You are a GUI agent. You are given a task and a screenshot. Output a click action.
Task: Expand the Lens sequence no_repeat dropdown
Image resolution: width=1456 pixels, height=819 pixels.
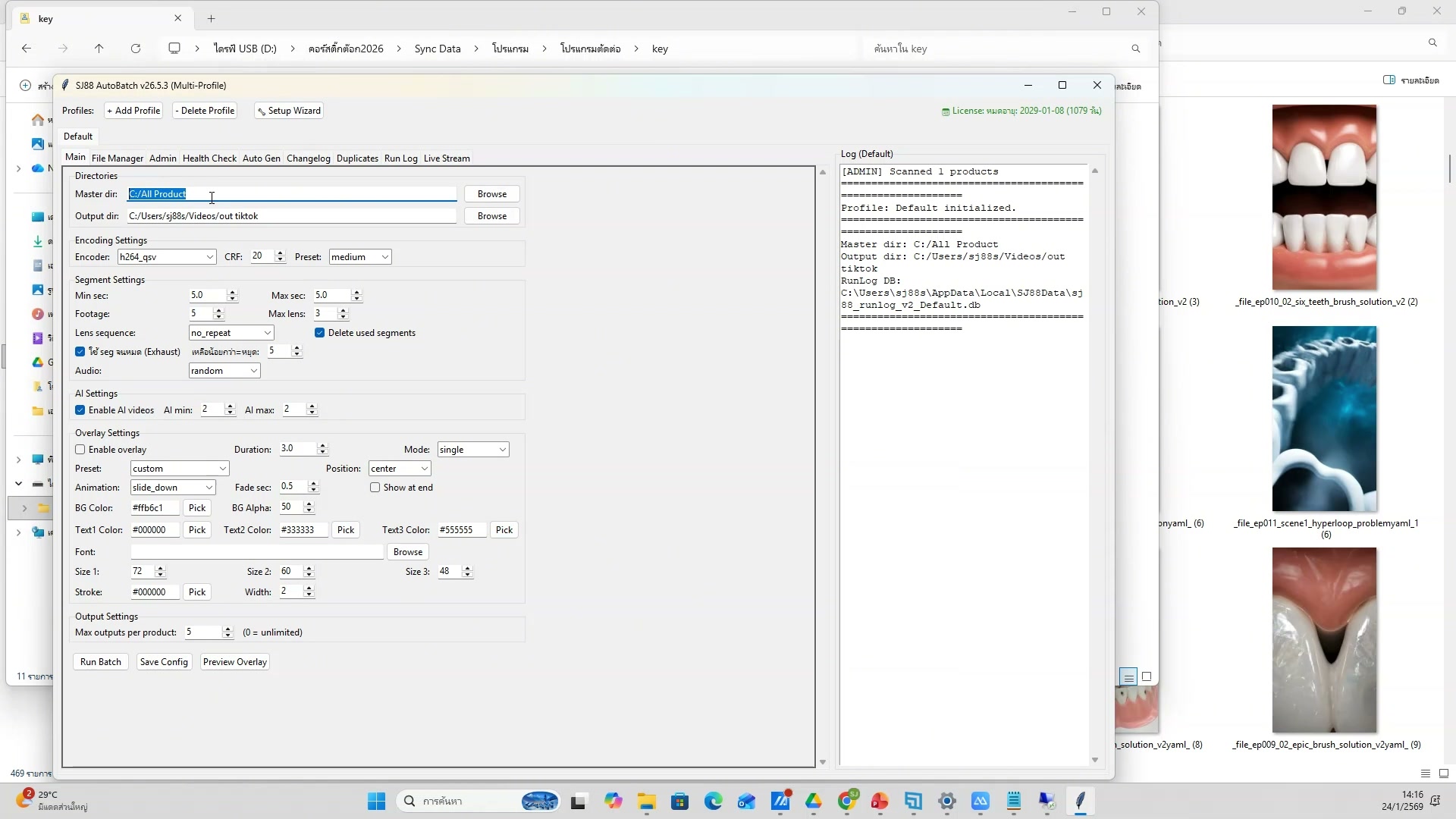click(x=231, y=333)
